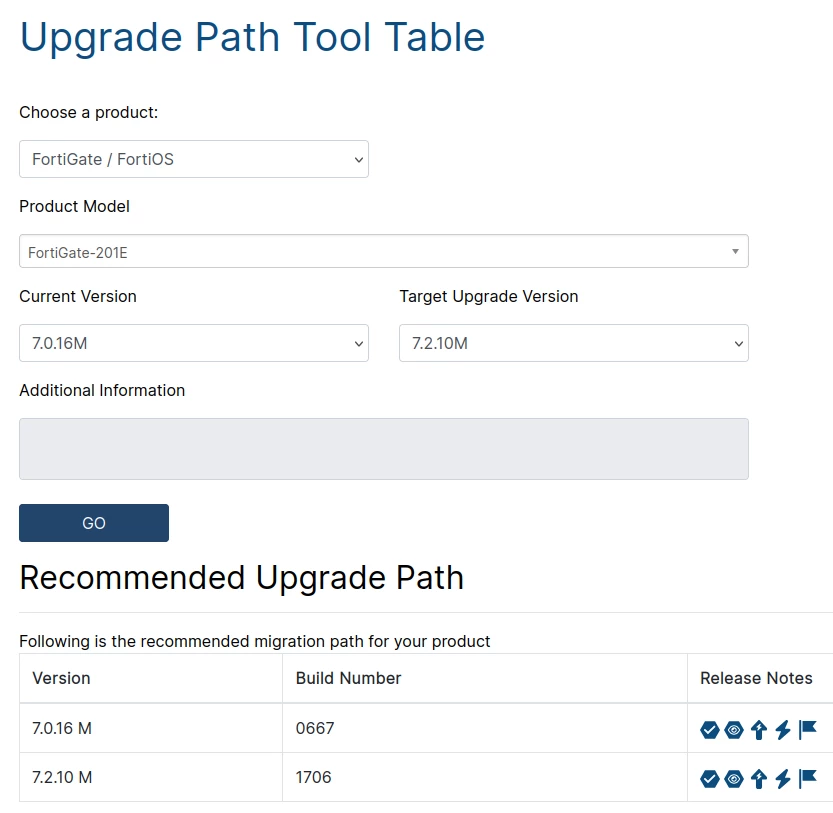Click the 7.2.10 M version cell

(x=151, y=777)
